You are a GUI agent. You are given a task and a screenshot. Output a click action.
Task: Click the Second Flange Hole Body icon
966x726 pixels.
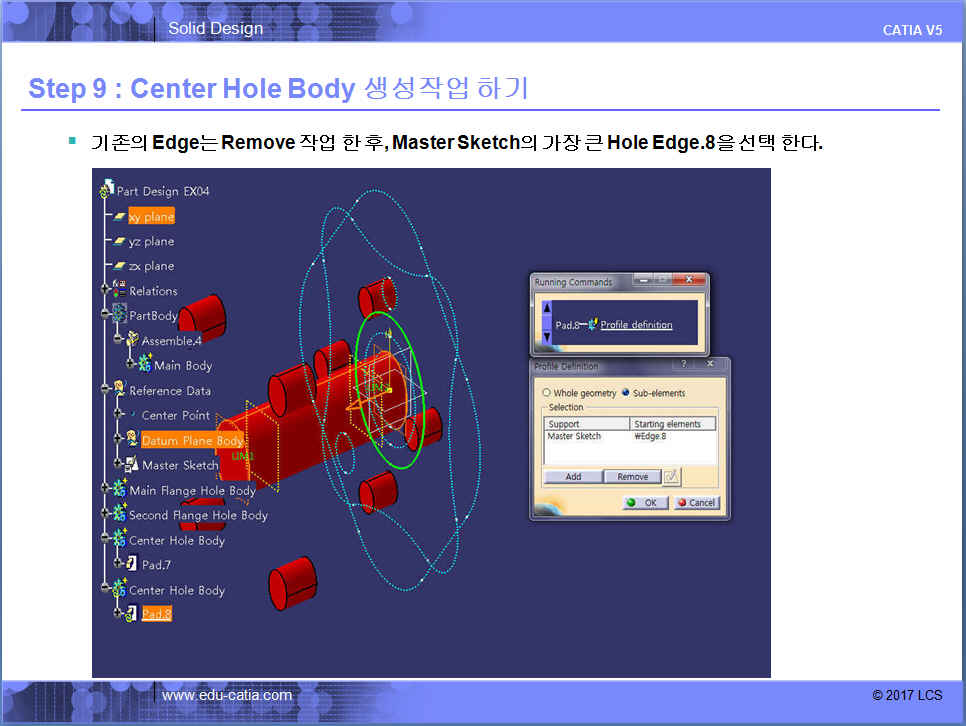coord(119,515)
